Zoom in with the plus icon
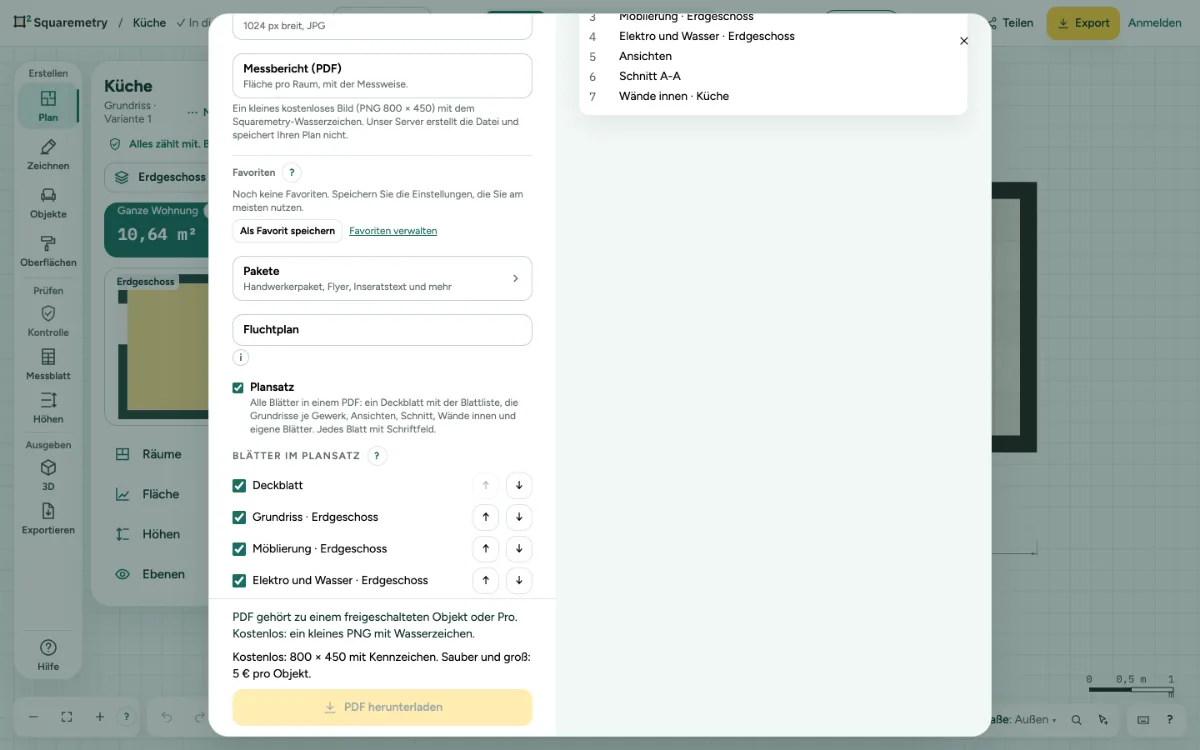 tap(100, 717)
